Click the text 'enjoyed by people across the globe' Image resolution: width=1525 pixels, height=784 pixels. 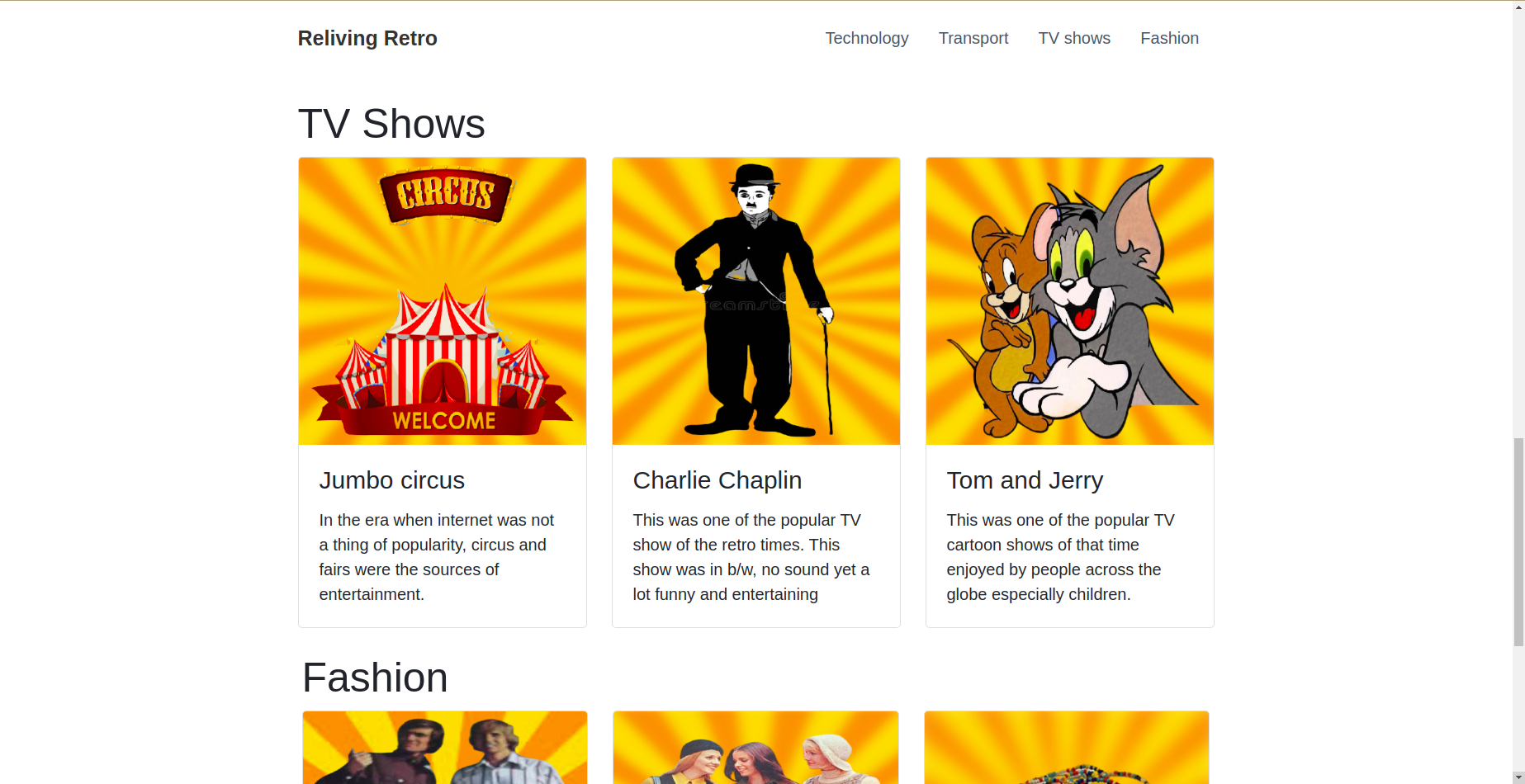click(x=1054, y=582)
